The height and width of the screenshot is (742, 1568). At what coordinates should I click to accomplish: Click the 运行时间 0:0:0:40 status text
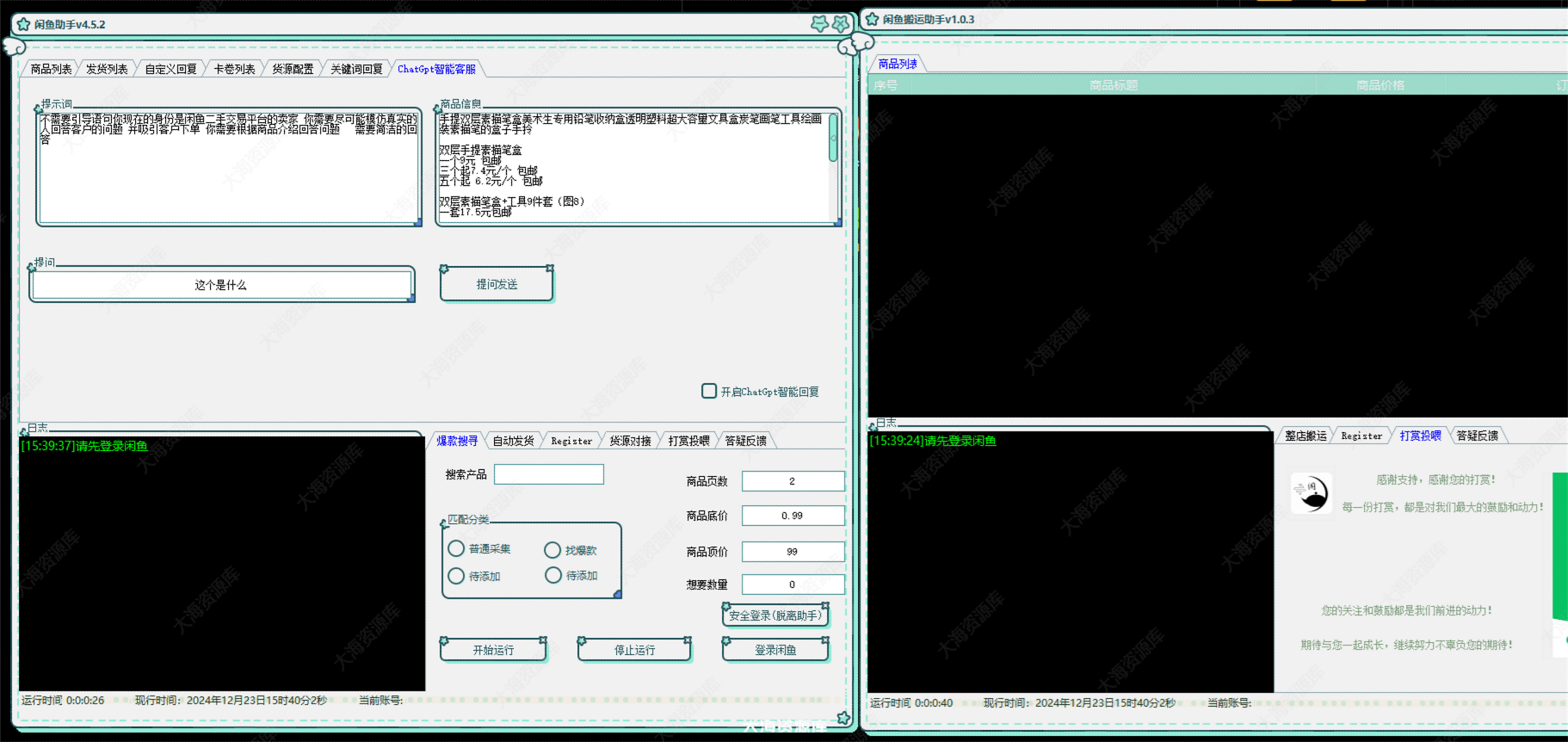(911, 703)
